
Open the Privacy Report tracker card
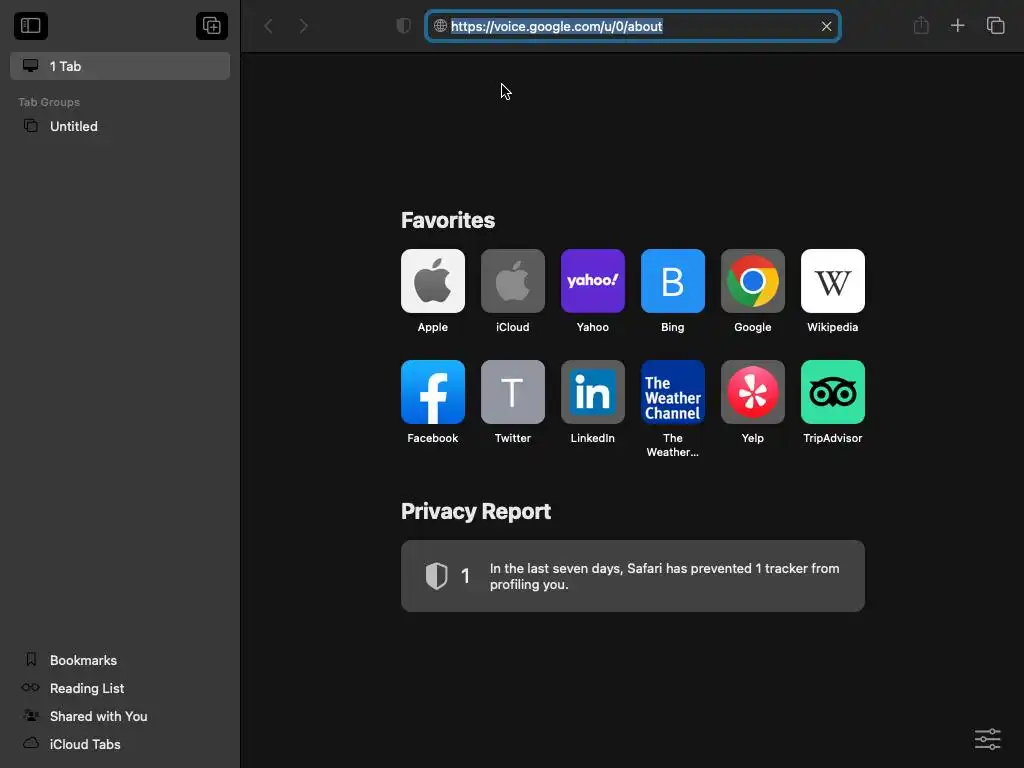point(633,576)
